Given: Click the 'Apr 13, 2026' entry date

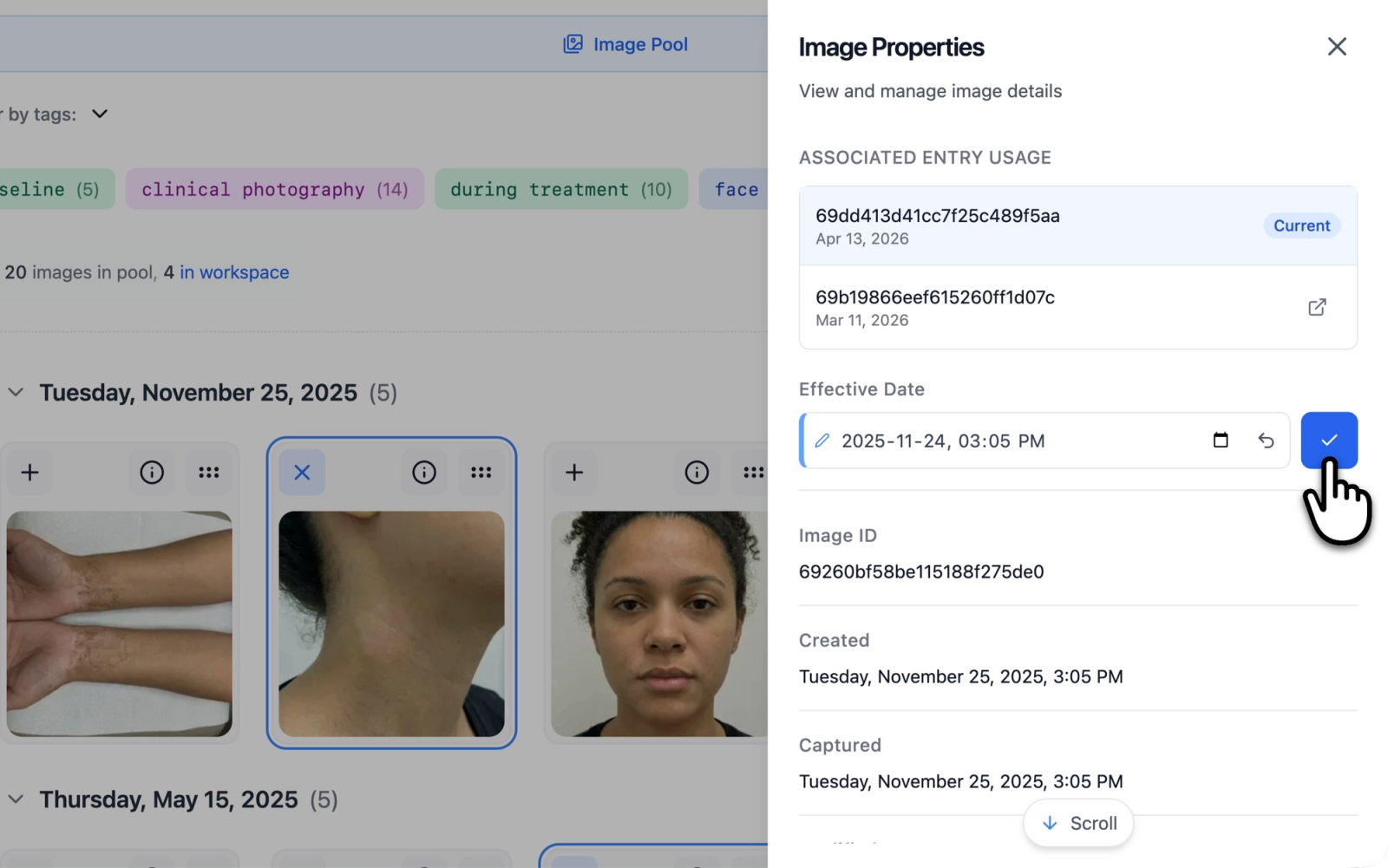Looking at the screenshot, I should (862, 239).
